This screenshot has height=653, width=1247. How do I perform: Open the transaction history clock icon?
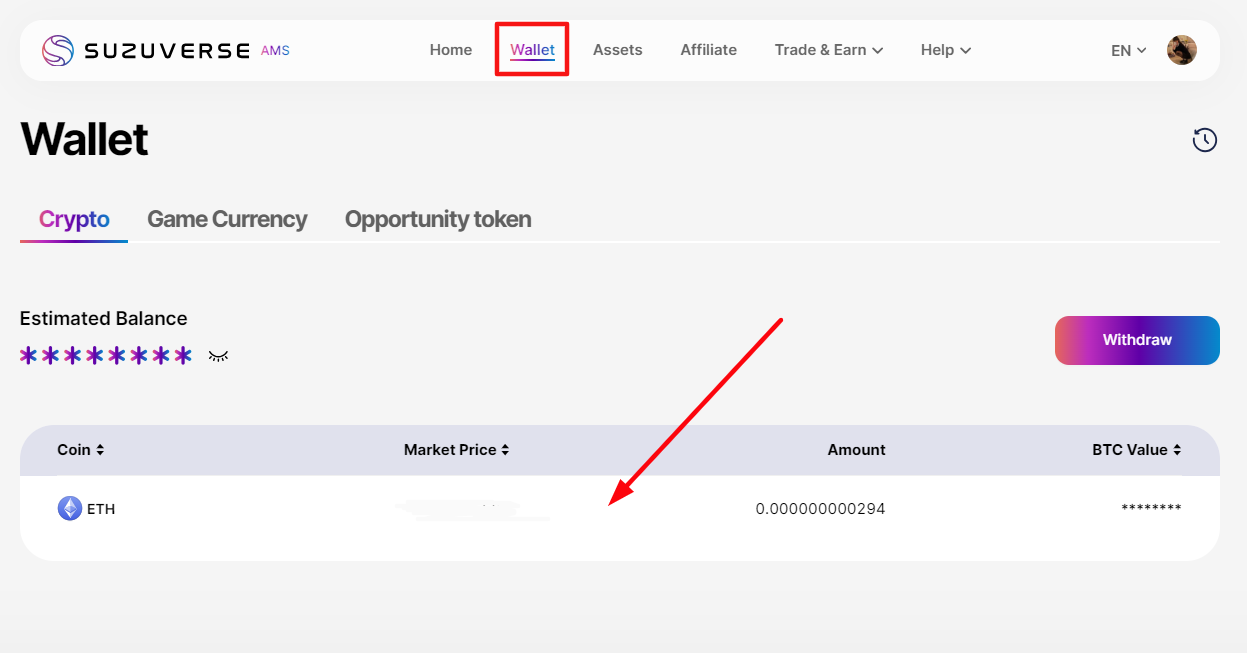1205,140
